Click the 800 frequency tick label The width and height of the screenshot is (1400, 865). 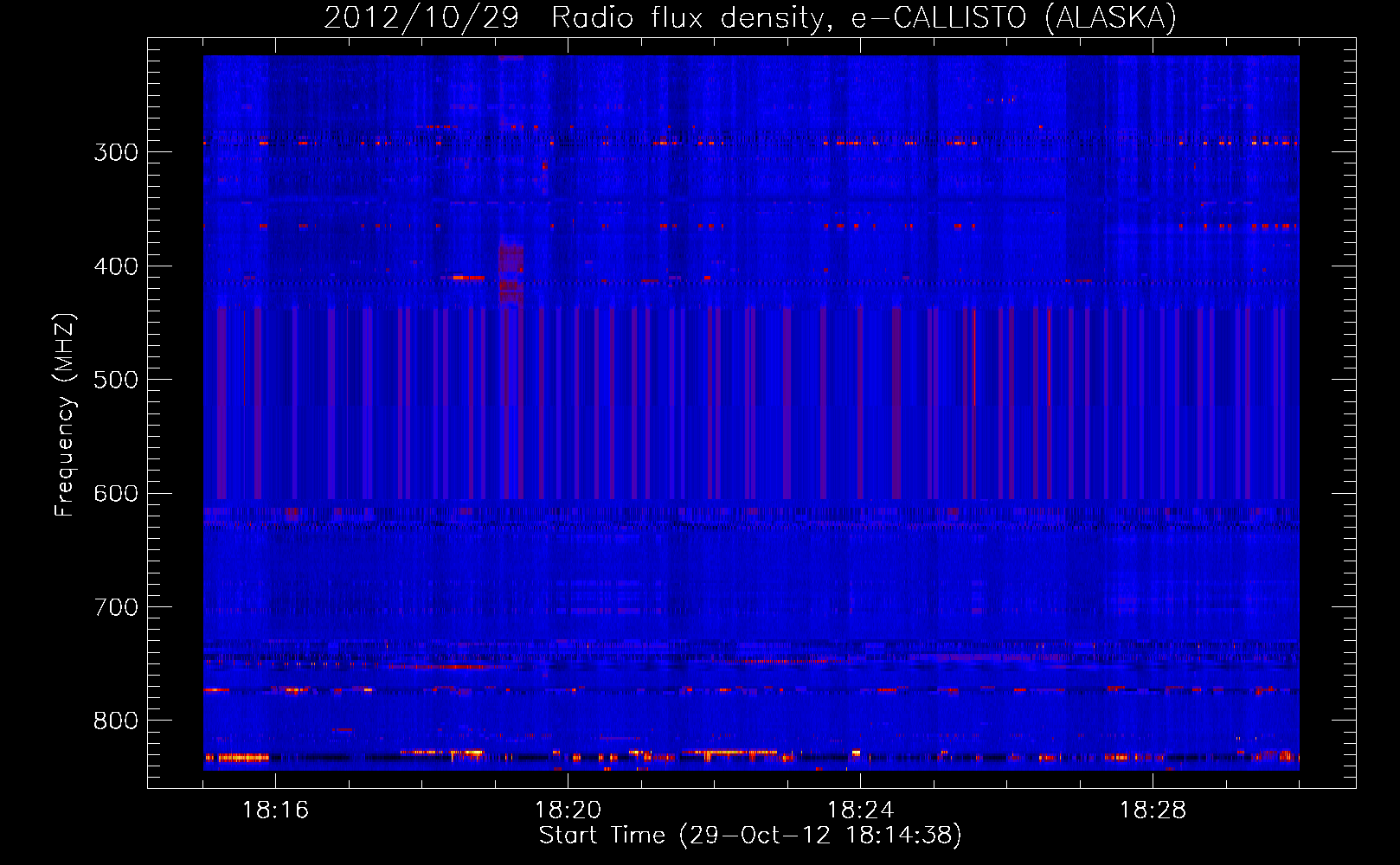116,721
